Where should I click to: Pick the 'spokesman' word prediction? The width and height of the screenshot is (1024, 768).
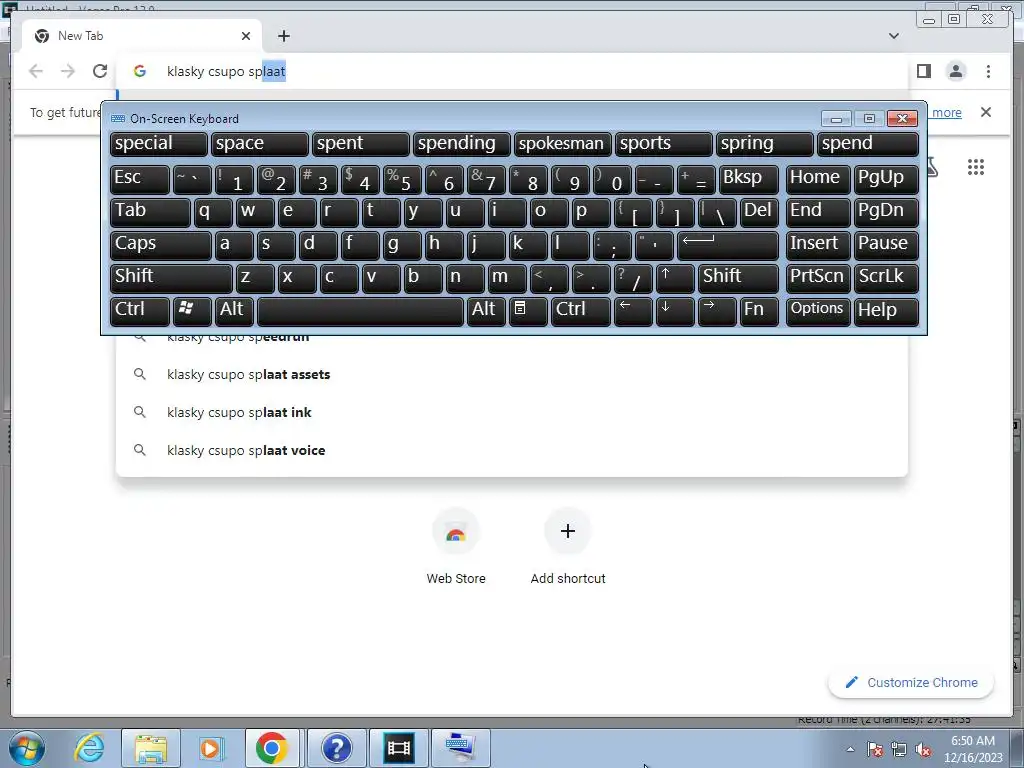pyautogui.click(x=562, y=144)
